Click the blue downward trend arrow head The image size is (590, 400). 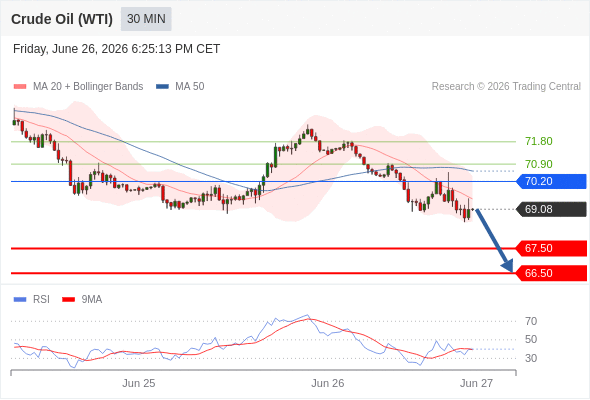coord(508,266)
